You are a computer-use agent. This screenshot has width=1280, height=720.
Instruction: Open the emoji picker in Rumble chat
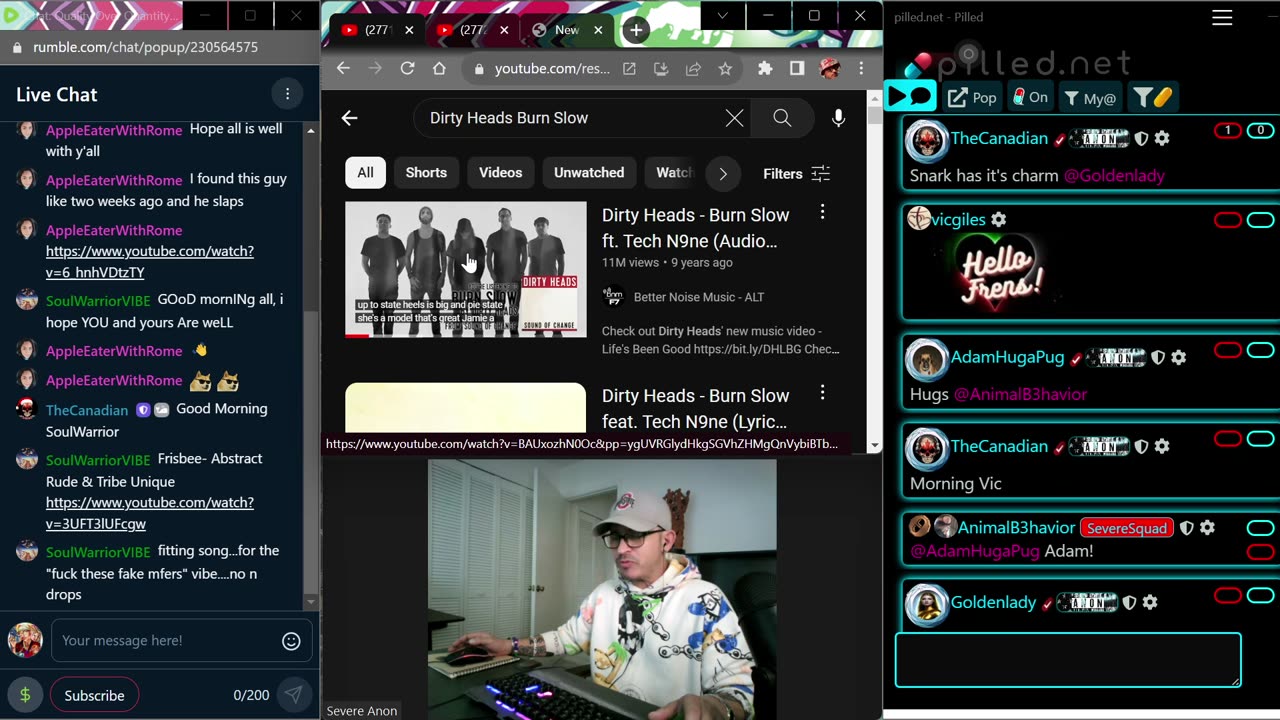pyautogui.click(x=291, y=641)
